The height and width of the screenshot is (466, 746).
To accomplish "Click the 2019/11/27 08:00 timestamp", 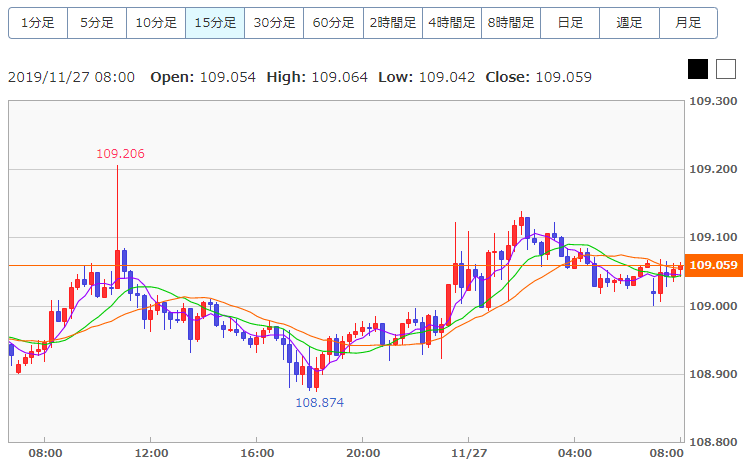I will 71,77.
